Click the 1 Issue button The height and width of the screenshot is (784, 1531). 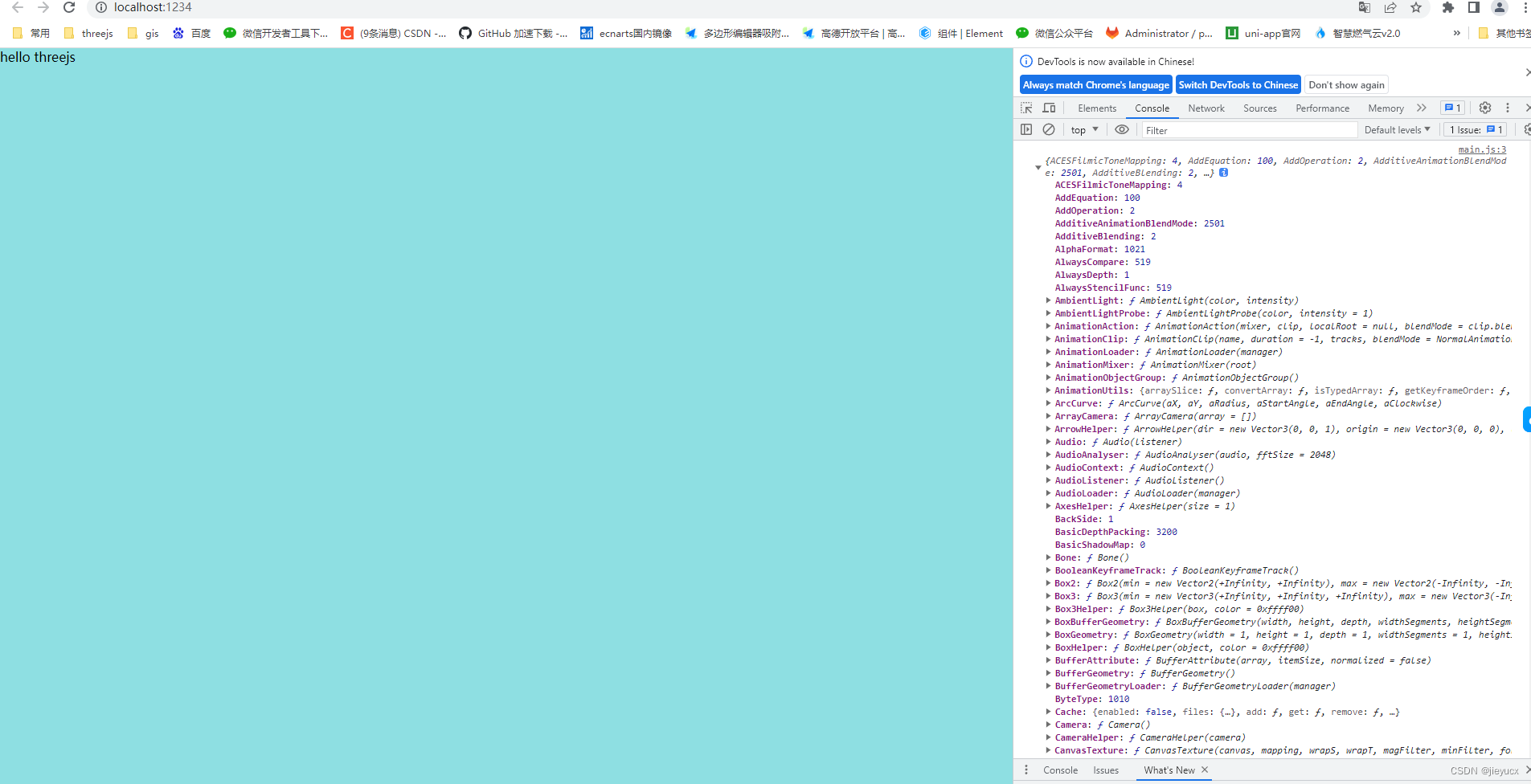pos(1476,129)
